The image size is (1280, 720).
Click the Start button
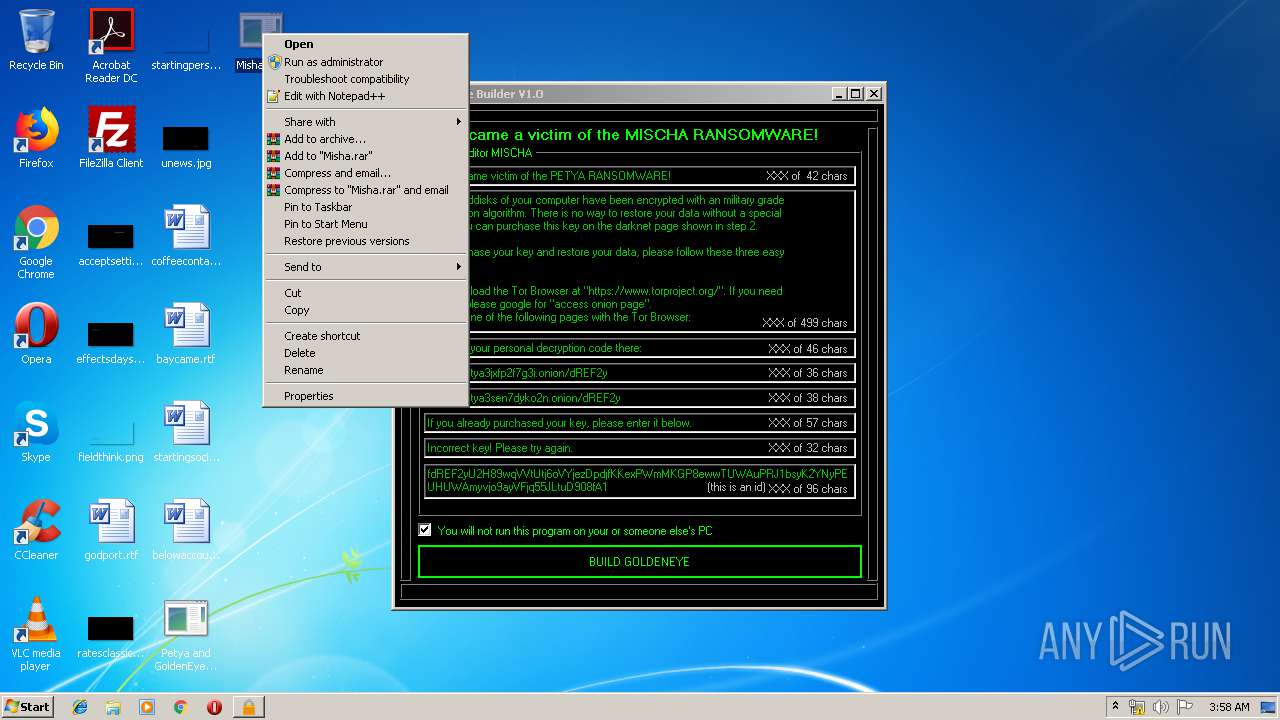[x=28, y=707]
